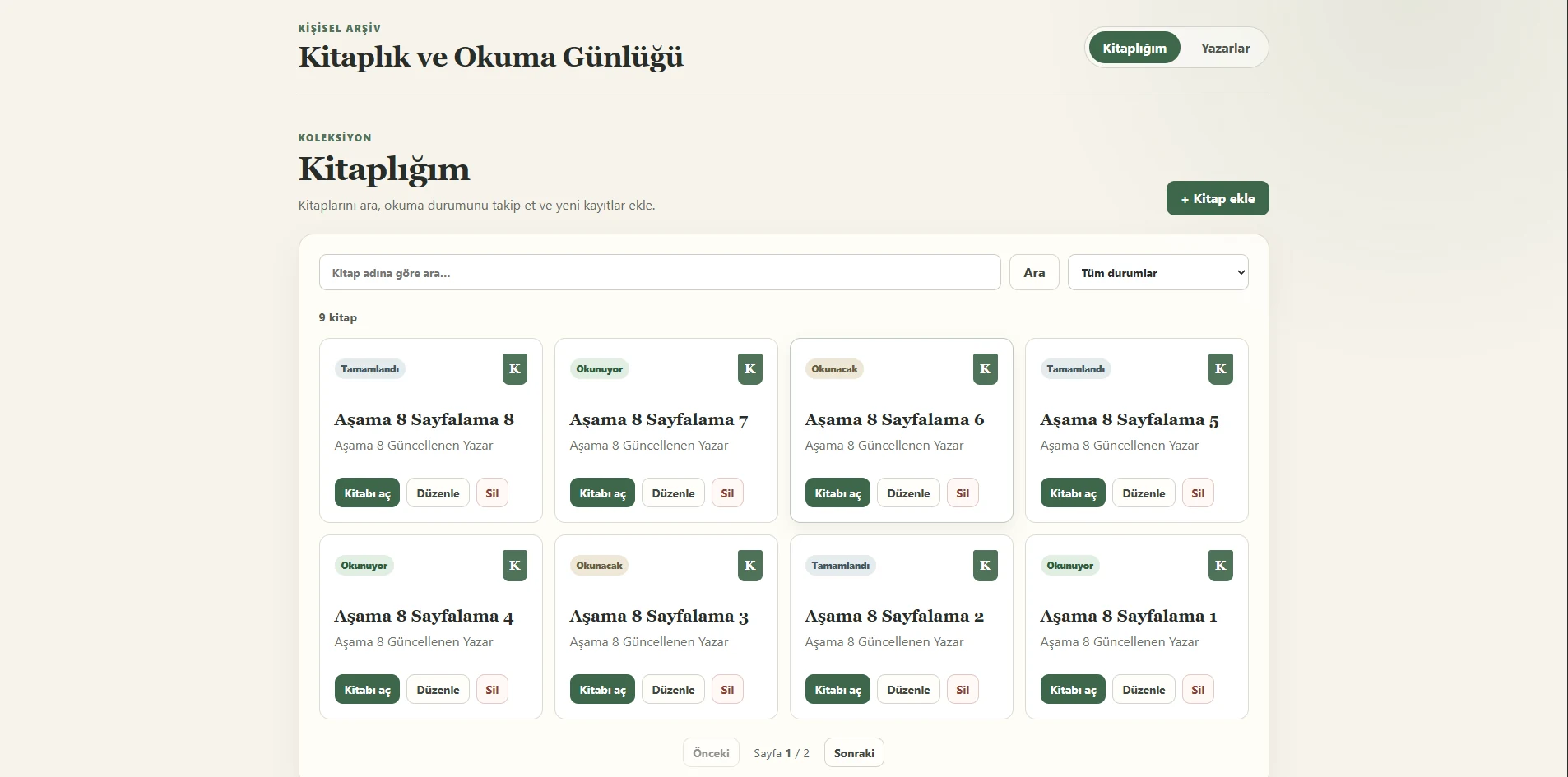Go to the Sonraki page
The width and height of the screenshot is (1568, 777).
[x=854, y=753]
